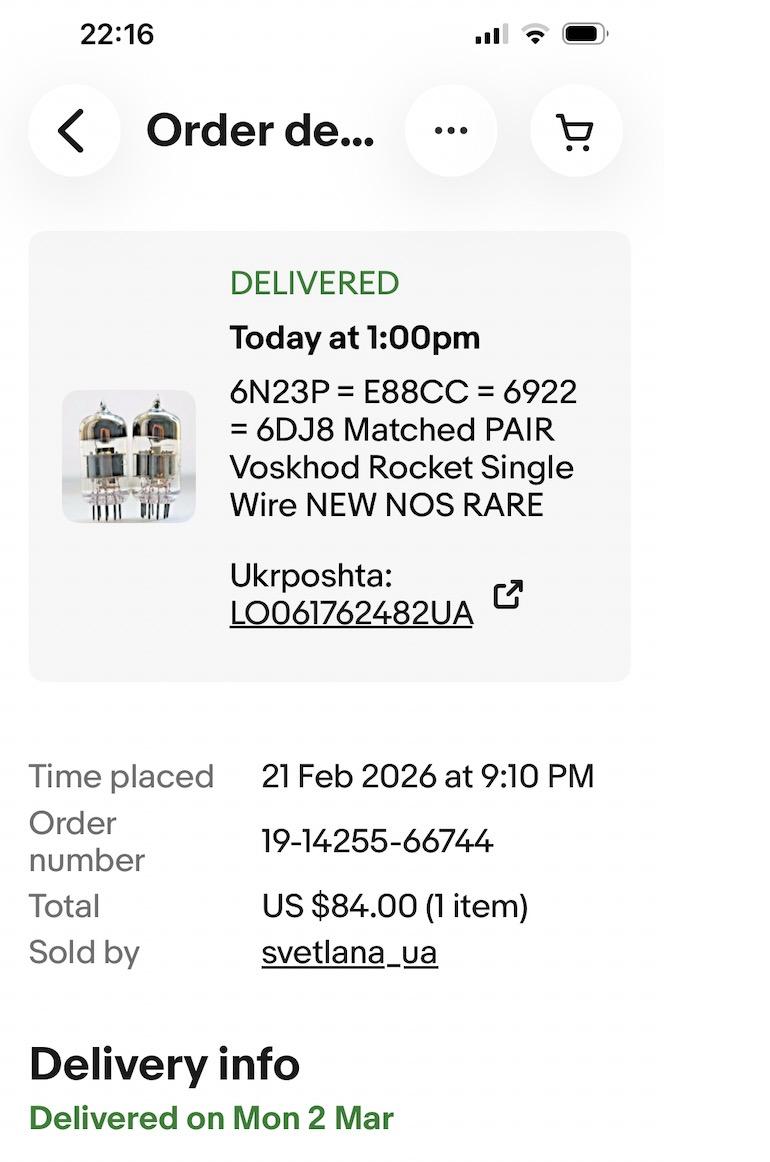
Task: Tap the Wi-Fi status icon
Action: (536, 35)
